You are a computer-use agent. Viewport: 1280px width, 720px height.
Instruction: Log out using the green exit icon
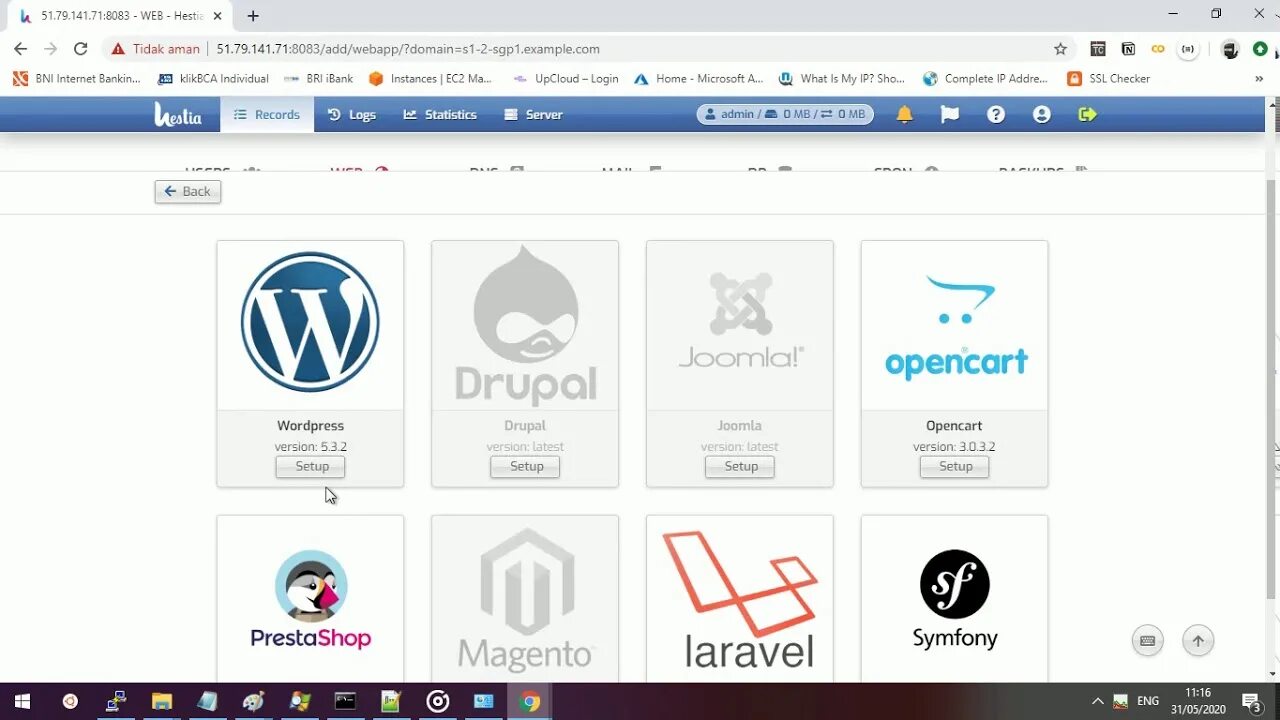point(1087,114)
